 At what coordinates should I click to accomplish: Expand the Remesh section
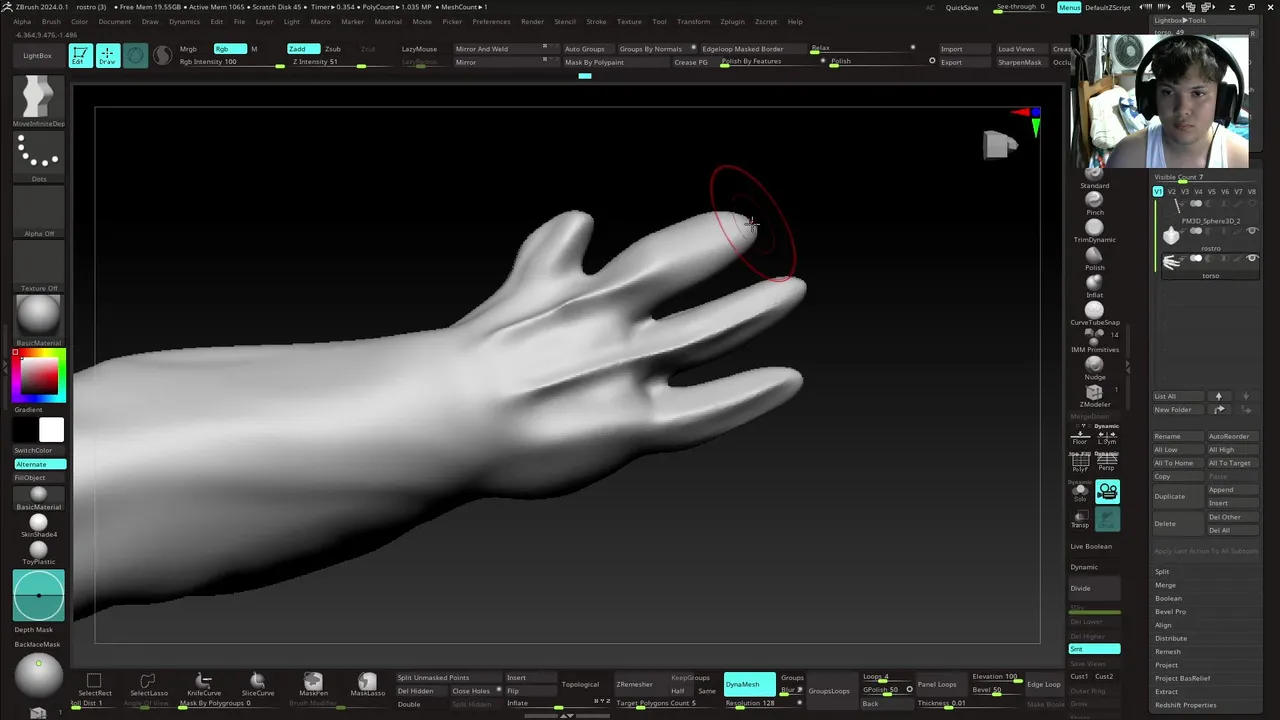1168,651
